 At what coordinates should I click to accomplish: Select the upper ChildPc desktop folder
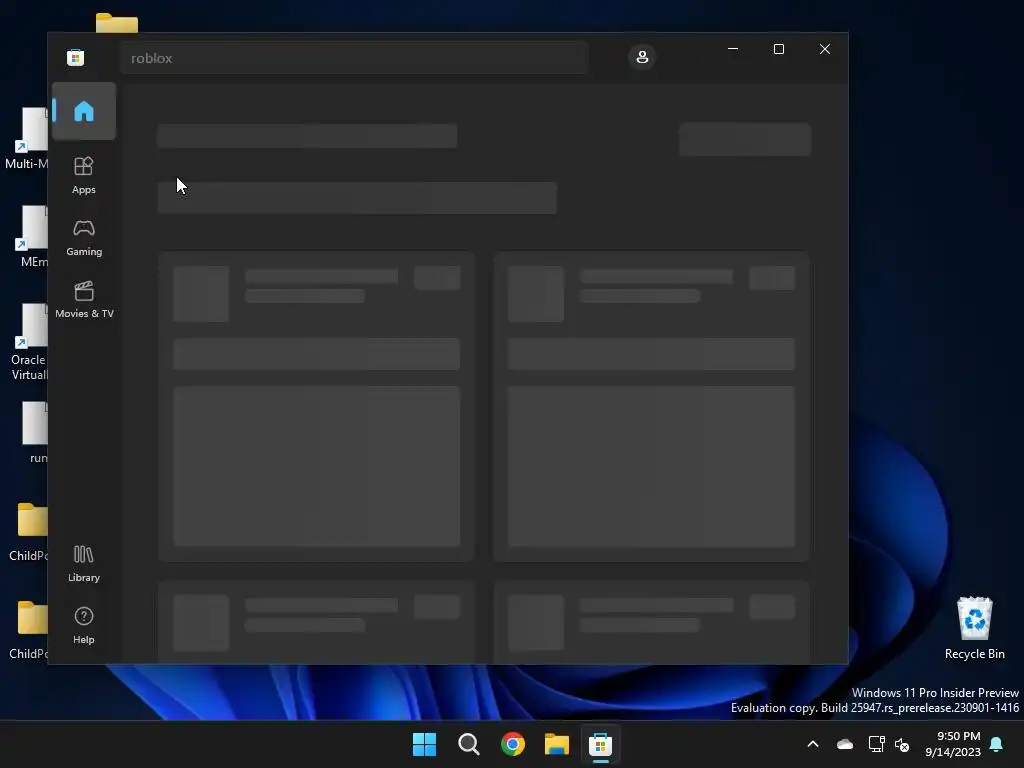coord(29,532)
